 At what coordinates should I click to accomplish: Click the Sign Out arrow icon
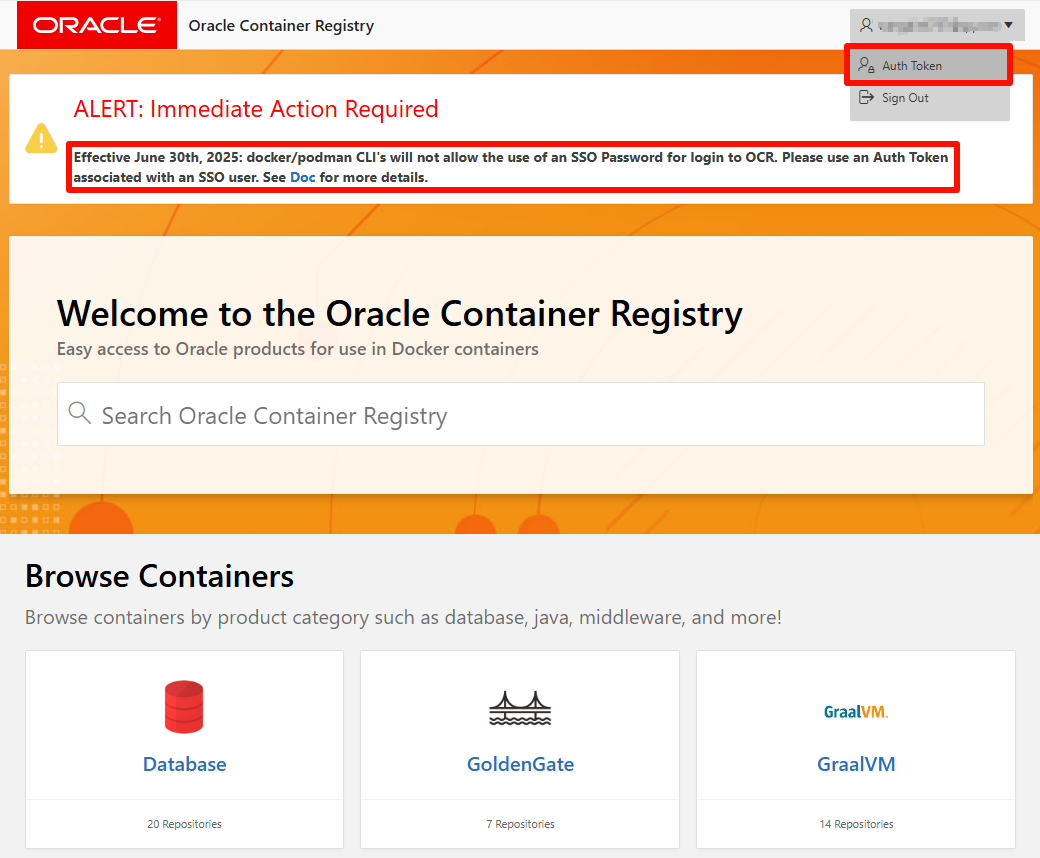867,98
